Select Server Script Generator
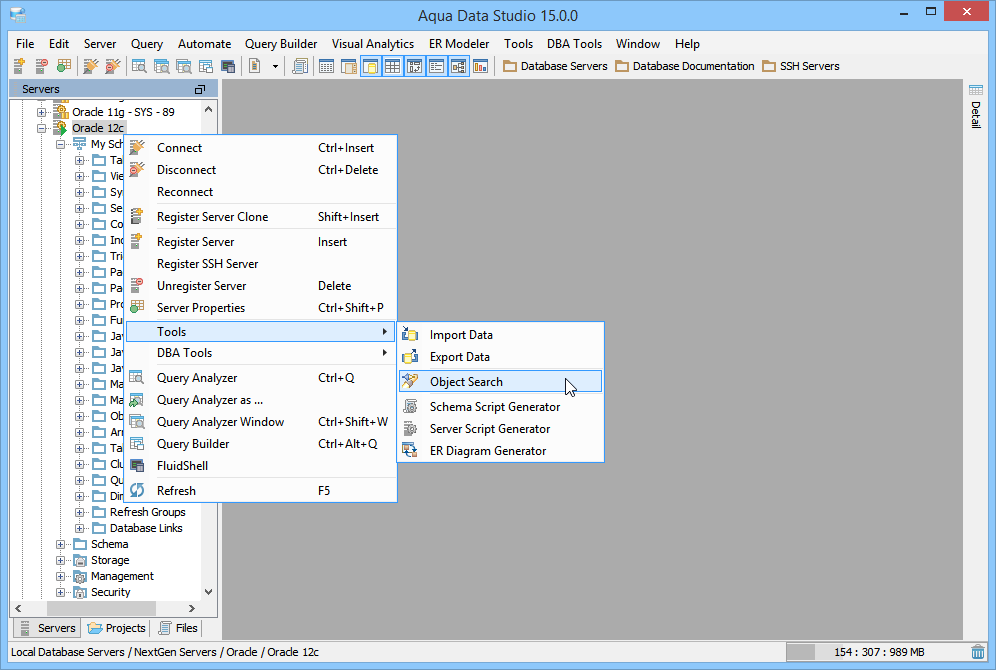Viewport: 996px width, 670px height. click(x=501, y=429)
